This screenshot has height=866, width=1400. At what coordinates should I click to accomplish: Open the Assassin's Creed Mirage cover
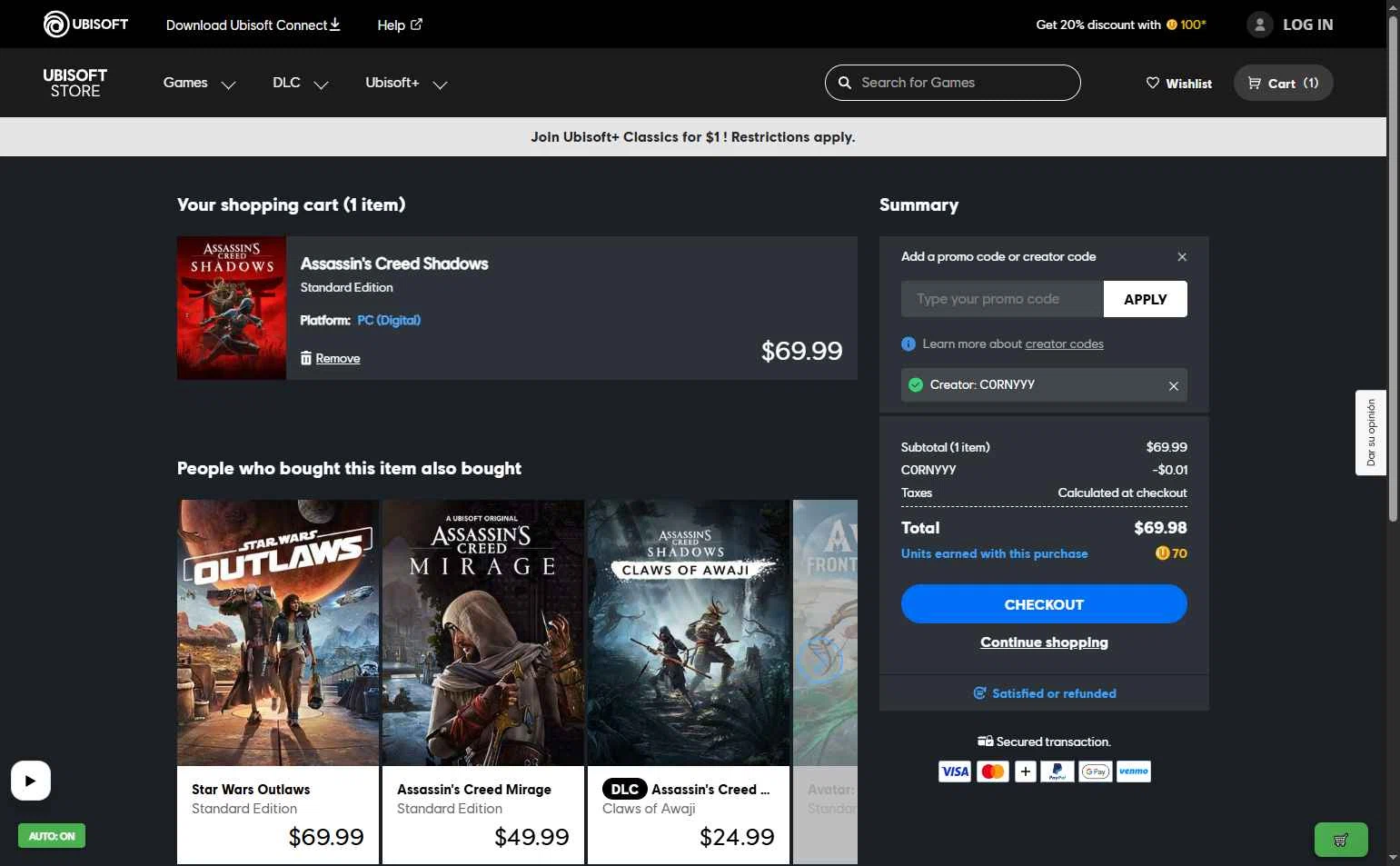point(483,632)
